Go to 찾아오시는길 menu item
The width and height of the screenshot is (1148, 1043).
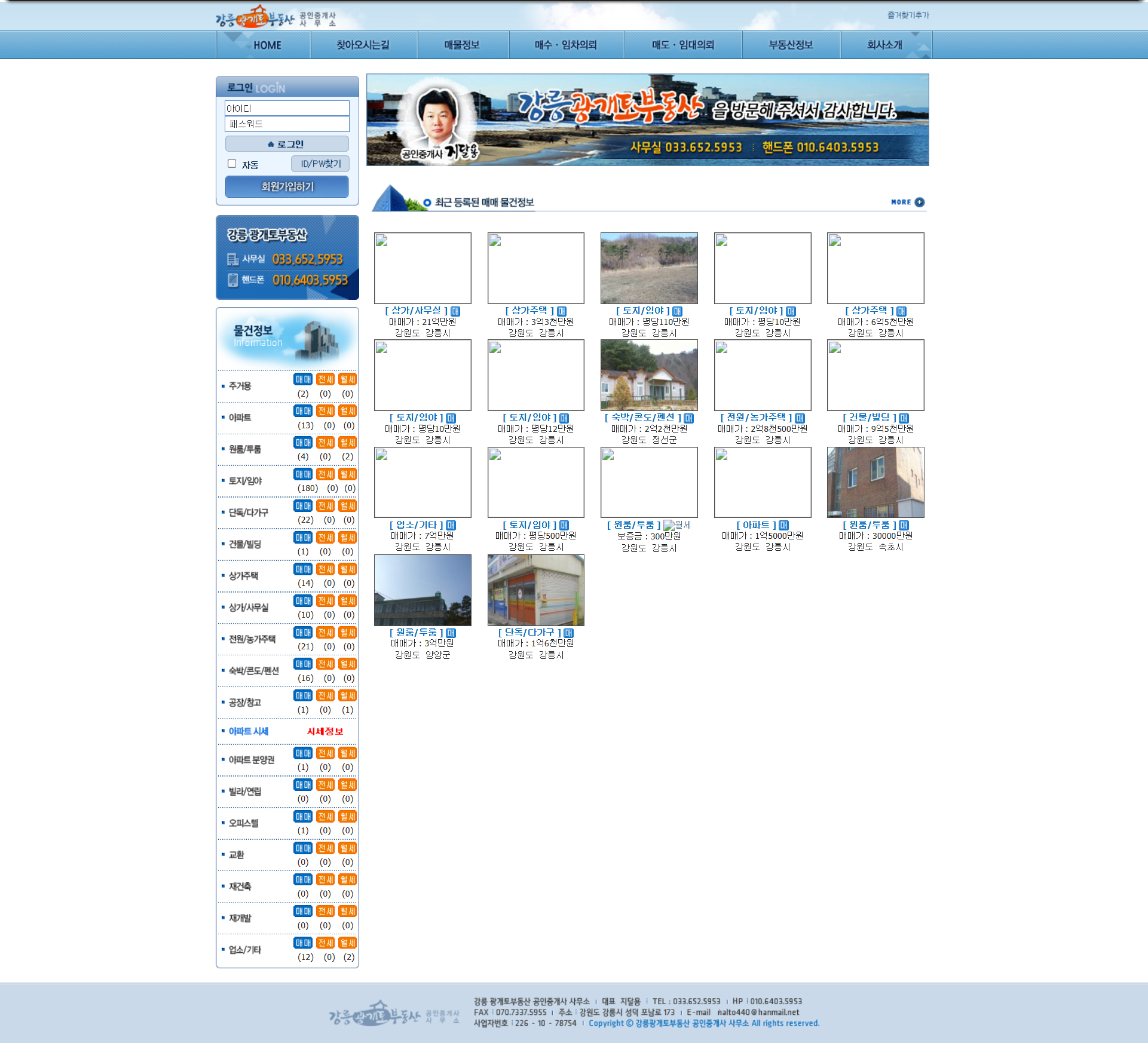tap(363, 45)
